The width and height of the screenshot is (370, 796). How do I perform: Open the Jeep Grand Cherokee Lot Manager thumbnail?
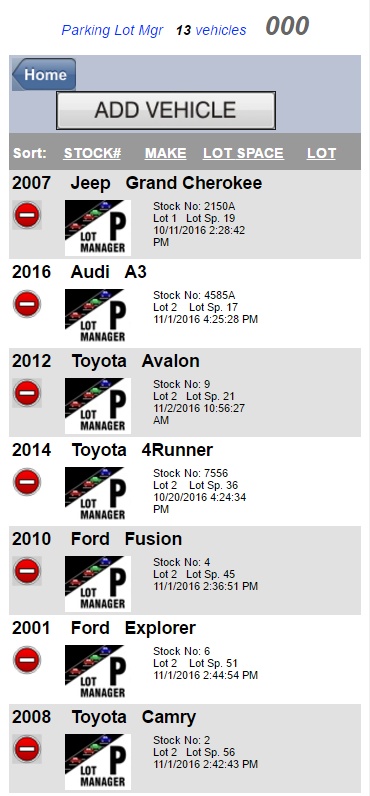tap(98, 228)
